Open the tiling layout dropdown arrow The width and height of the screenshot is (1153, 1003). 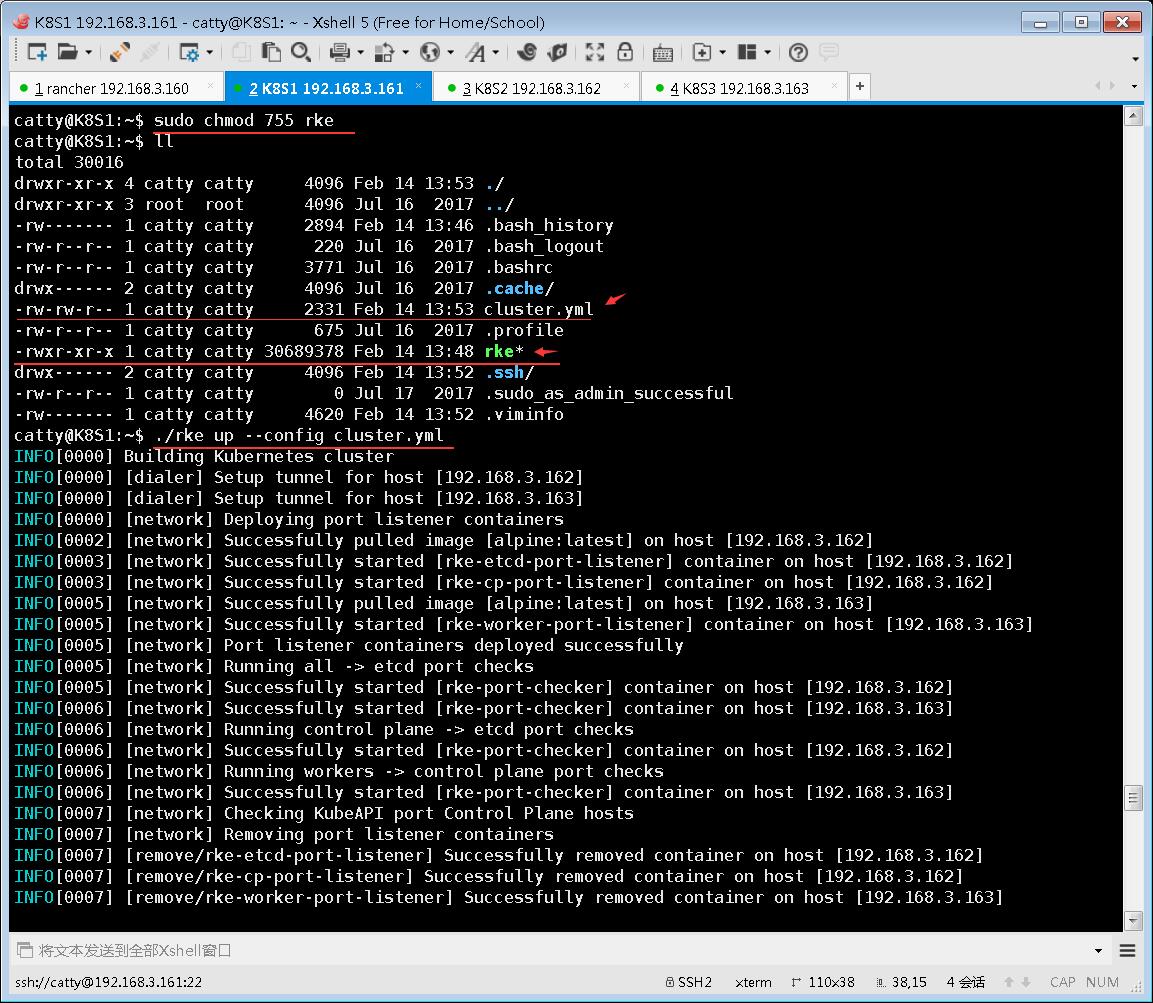[769, 52]
